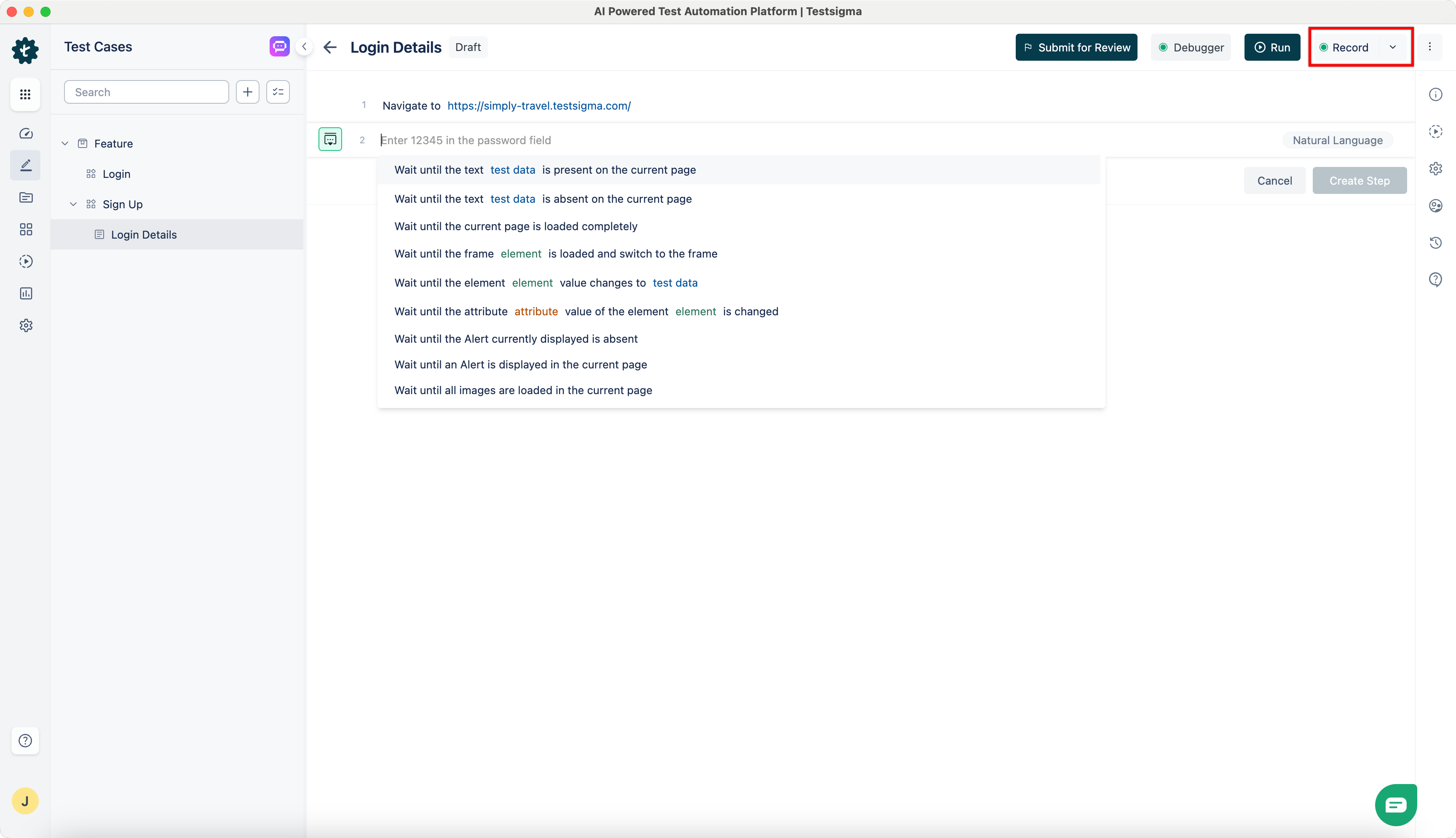The image size is (1456, 838).
Task: Open the sidebar Help question mark icon
Action: pyautogui.click(x=25, y=741)
